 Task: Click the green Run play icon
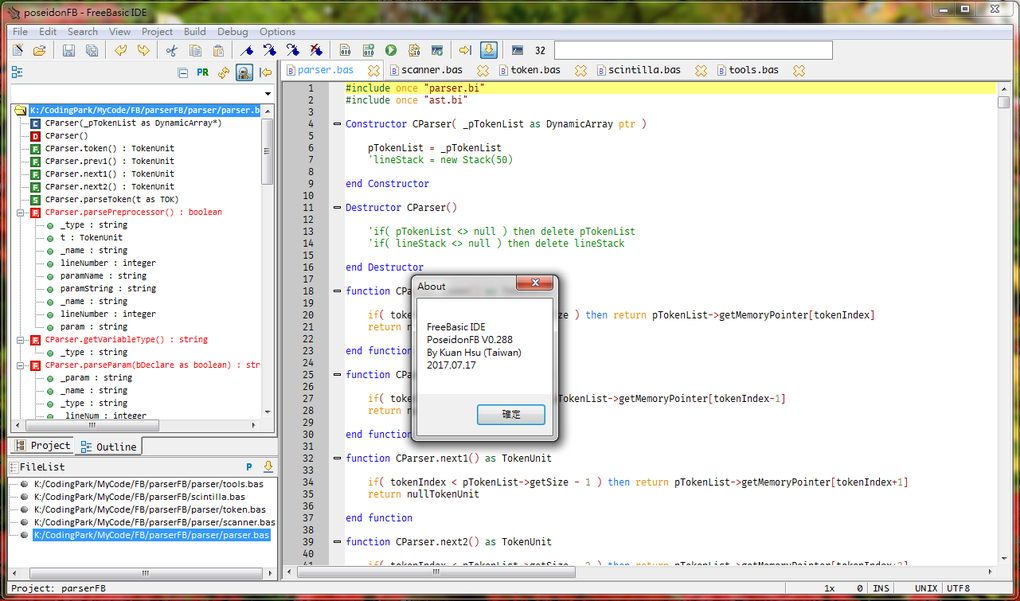(x=391, y=50)
